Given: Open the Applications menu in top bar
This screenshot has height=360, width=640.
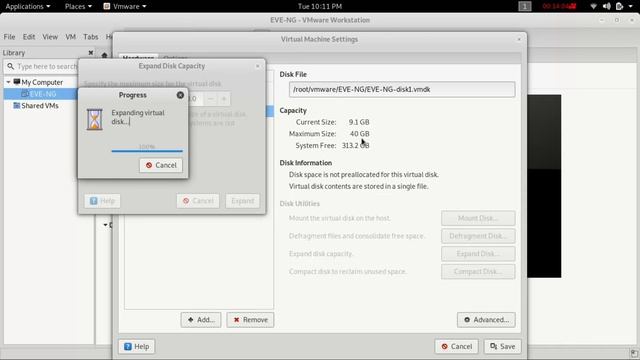Looking at the screenshot, I should (x=28, y=6).
